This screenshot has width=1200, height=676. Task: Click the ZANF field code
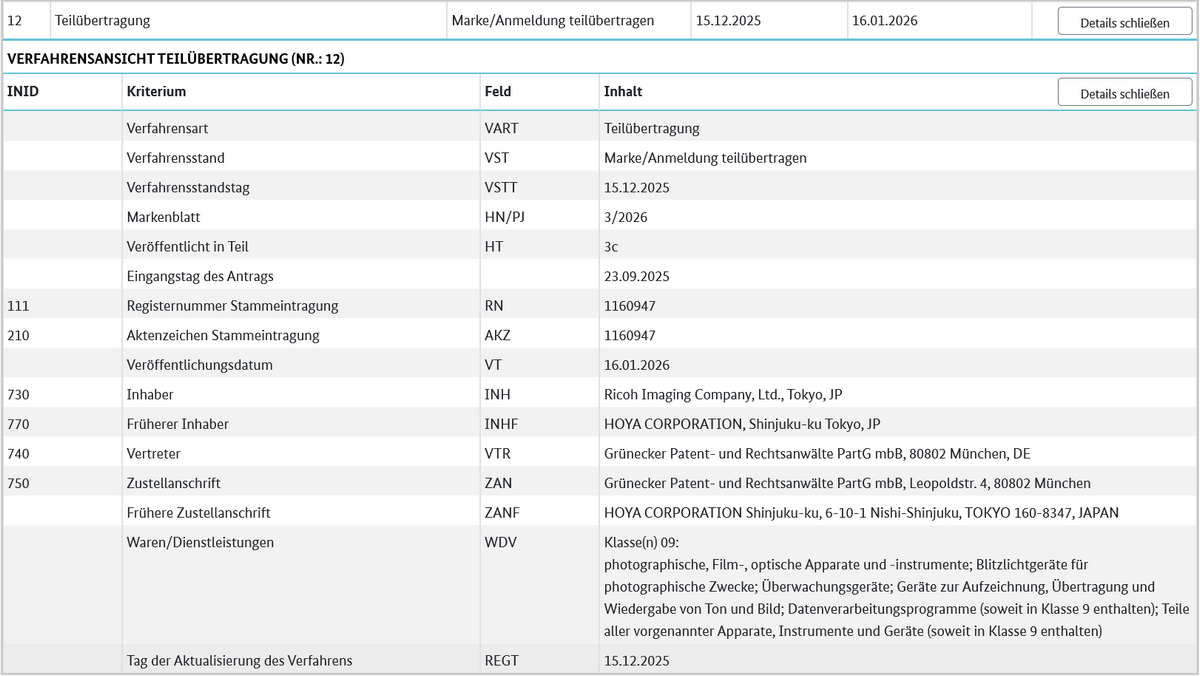[502, 512]
